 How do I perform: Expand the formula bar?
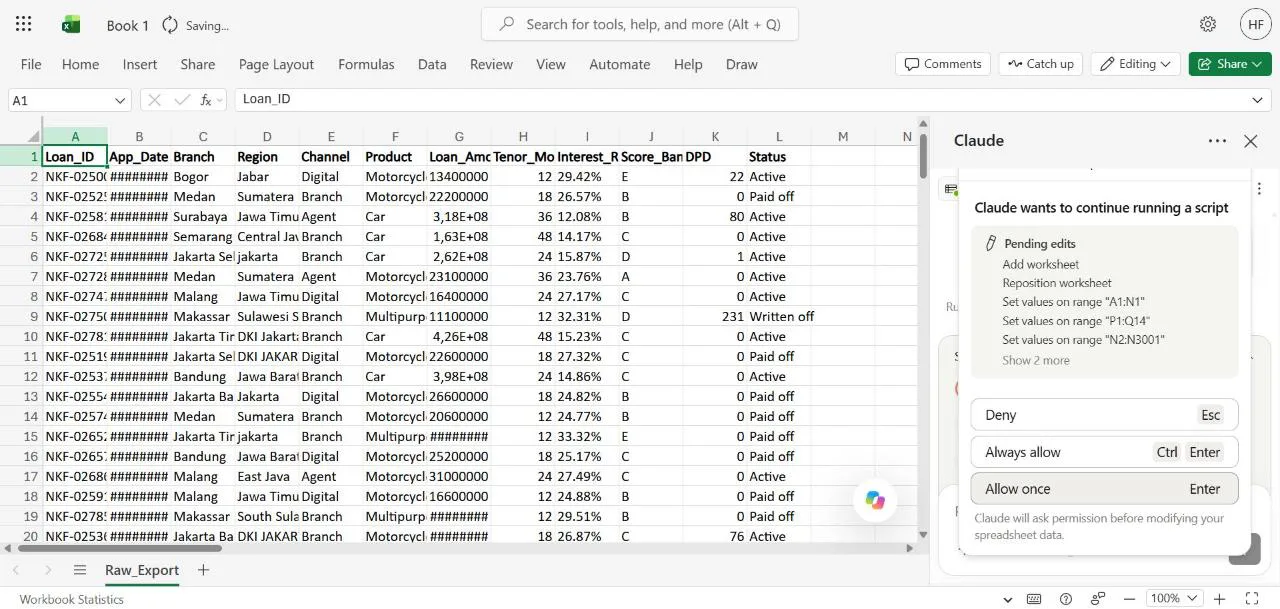[x=1258, y=100]
